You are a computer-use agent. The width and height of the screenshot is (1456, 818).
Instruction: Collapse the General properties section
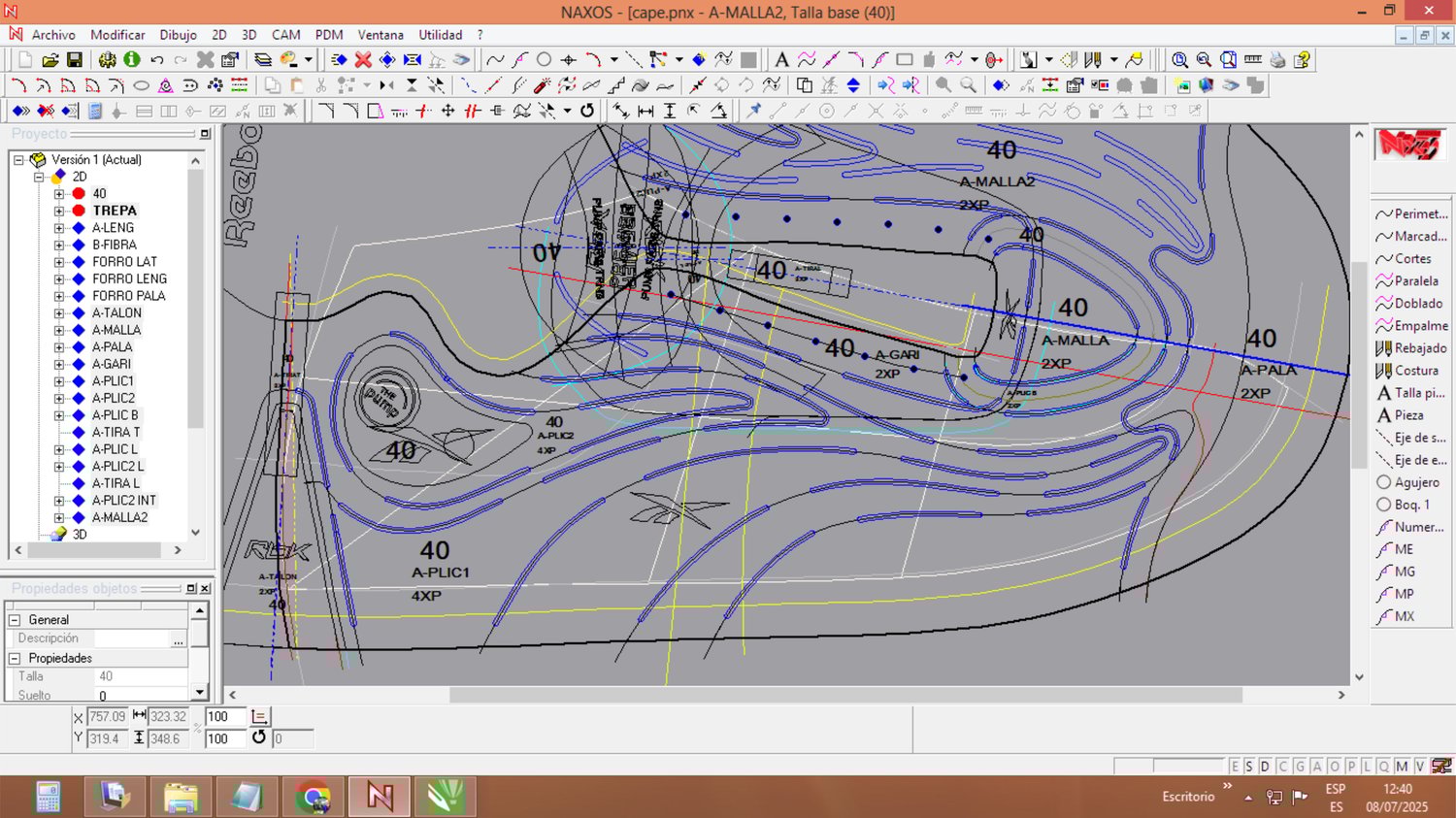tap(15, 620)
